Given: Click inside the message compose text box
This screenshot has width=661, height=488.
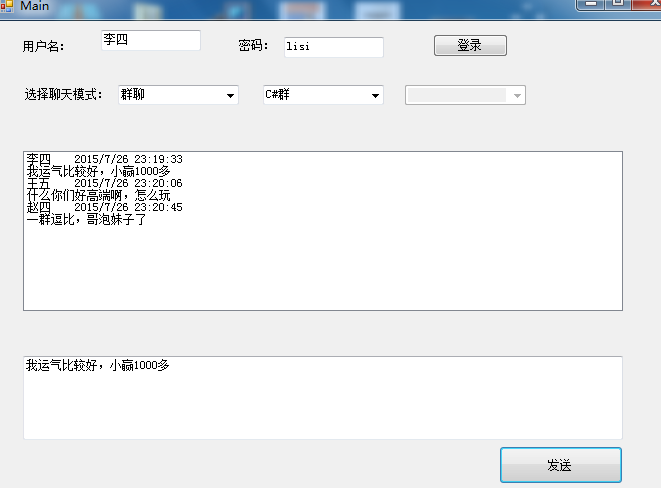Looking at the screenshot, I should click(x=323, y=398).
